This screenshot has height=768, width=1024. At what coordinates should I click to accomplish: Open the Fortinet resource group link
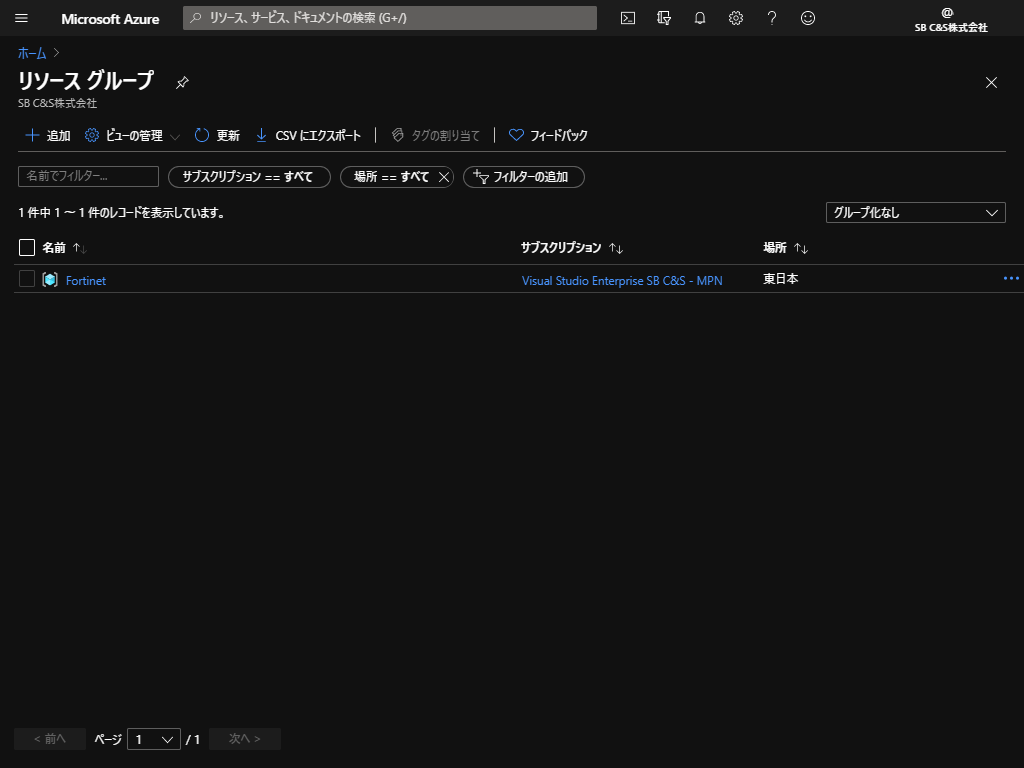[x=85, y=281]
